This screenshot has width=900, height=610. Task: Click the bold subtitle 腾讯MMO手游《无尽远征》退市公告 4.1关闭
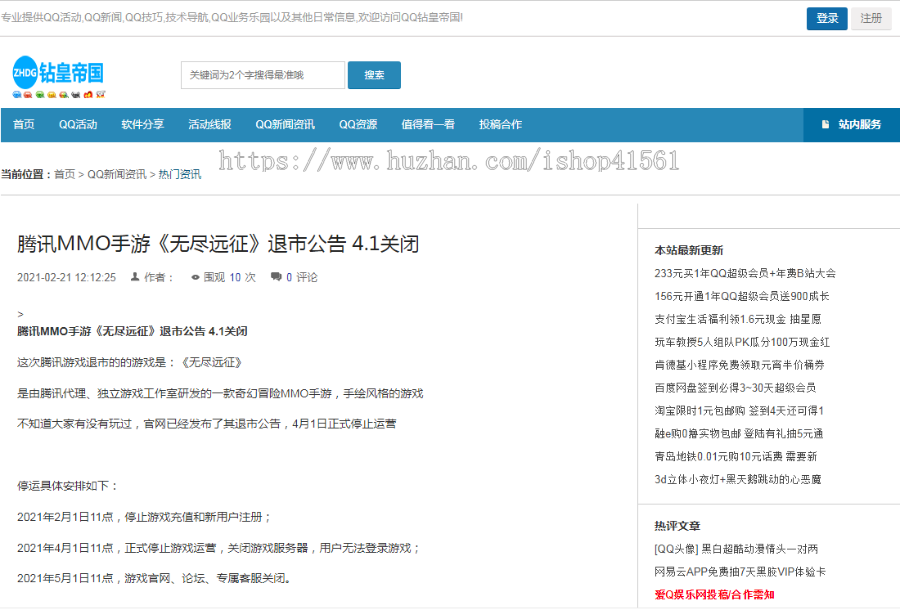pyautogui.click(x=132, y=331)
